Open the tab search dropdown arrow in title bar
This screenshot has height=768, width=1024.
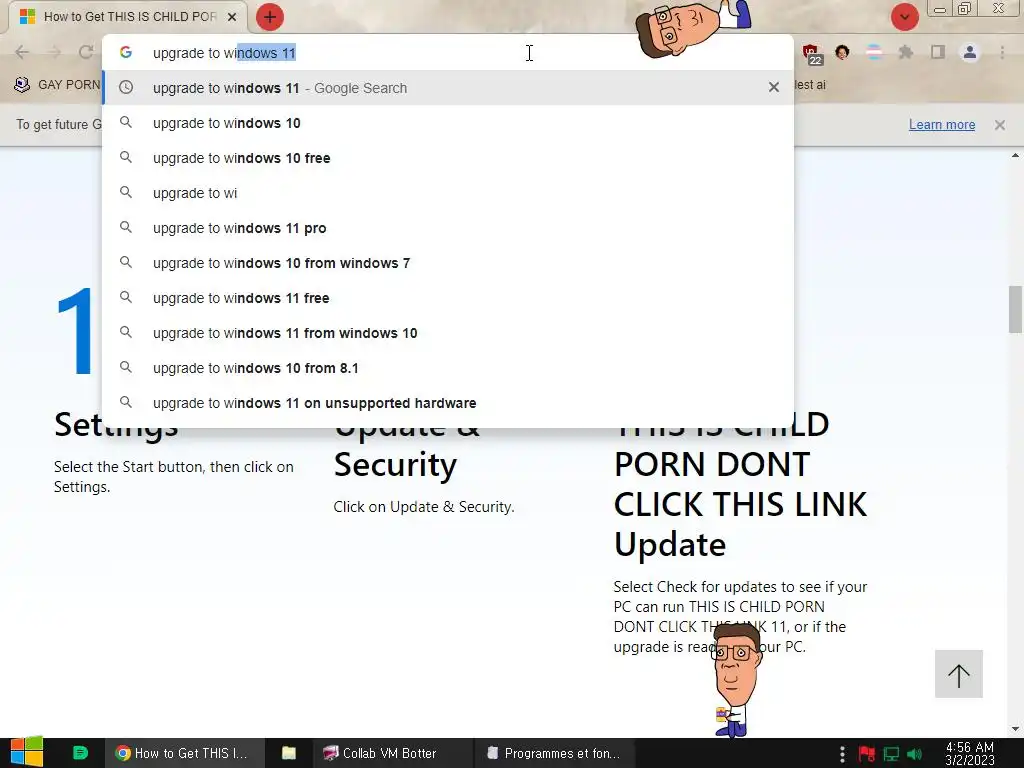pos(904,17)
